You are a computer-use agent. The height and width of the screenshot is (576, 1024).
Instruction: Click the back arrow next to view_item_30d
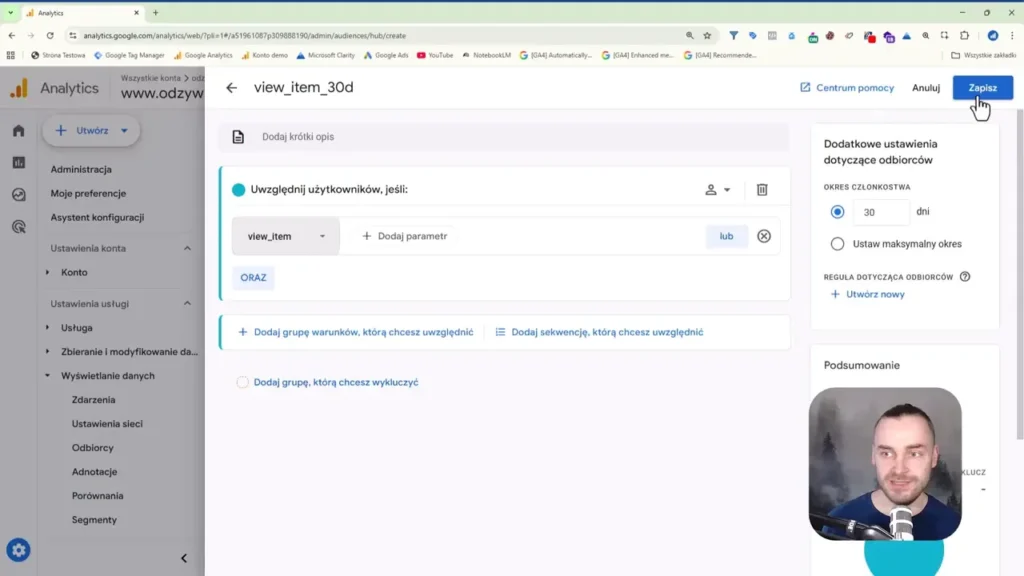[231, 88]
